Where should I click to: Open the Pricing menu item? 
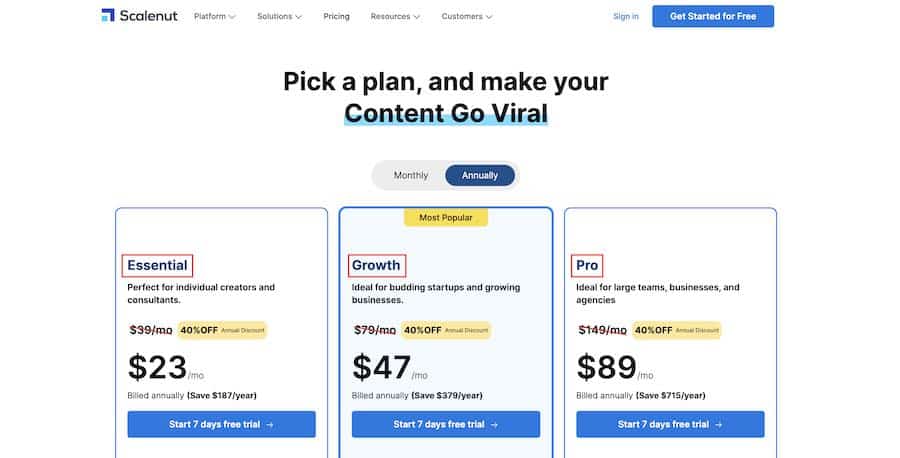pyautogui.click(x=336, y=17)
